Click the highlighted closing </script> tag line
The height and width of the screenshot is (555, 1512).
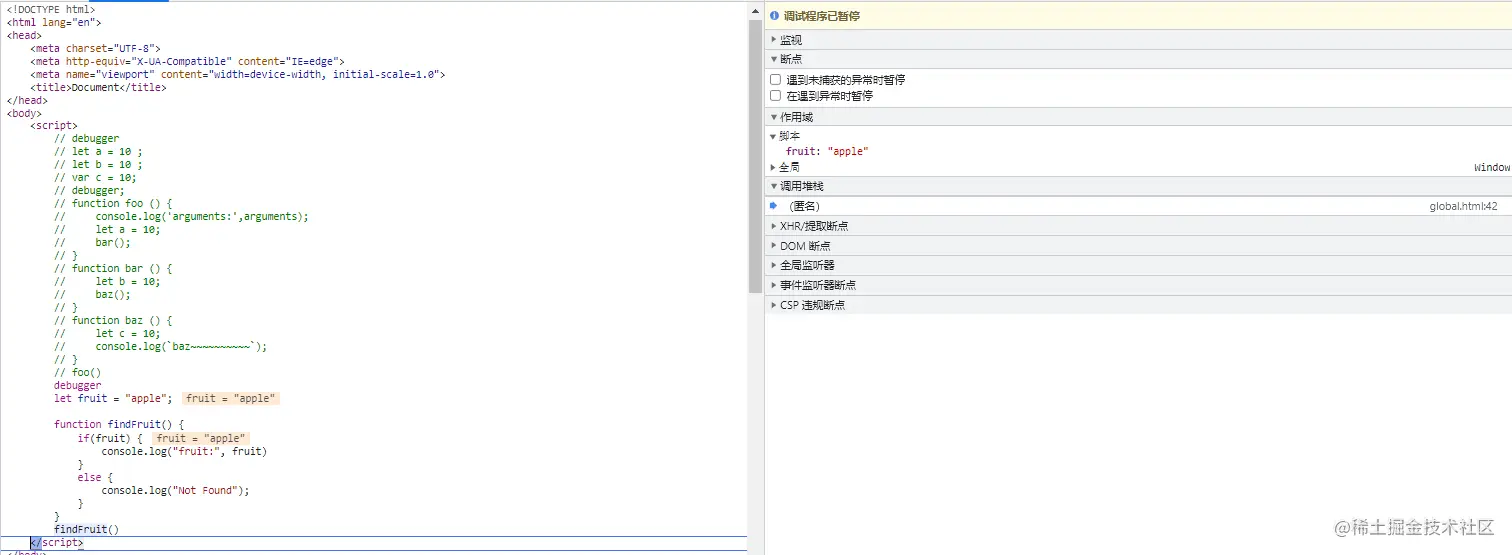pos(57,542)
